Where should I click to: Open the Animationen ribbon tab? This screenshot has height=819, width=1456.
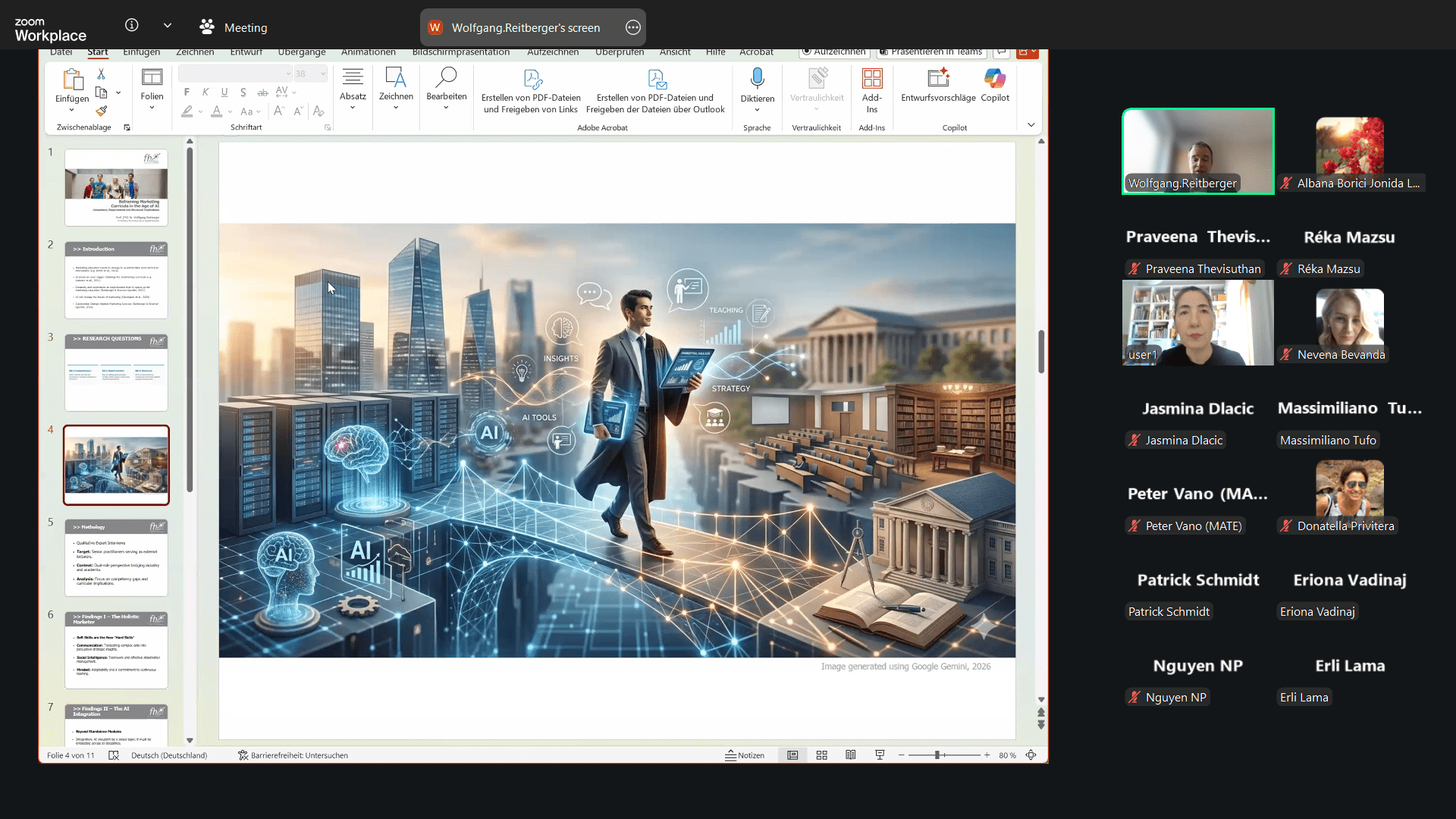368,52
